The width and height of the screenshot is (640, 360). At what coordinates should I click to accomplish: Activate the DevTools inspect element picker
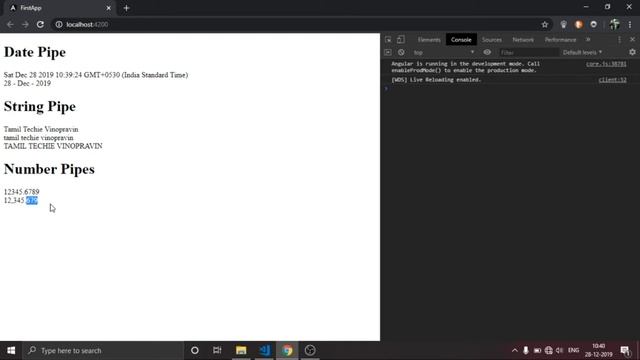pos(388,40)
